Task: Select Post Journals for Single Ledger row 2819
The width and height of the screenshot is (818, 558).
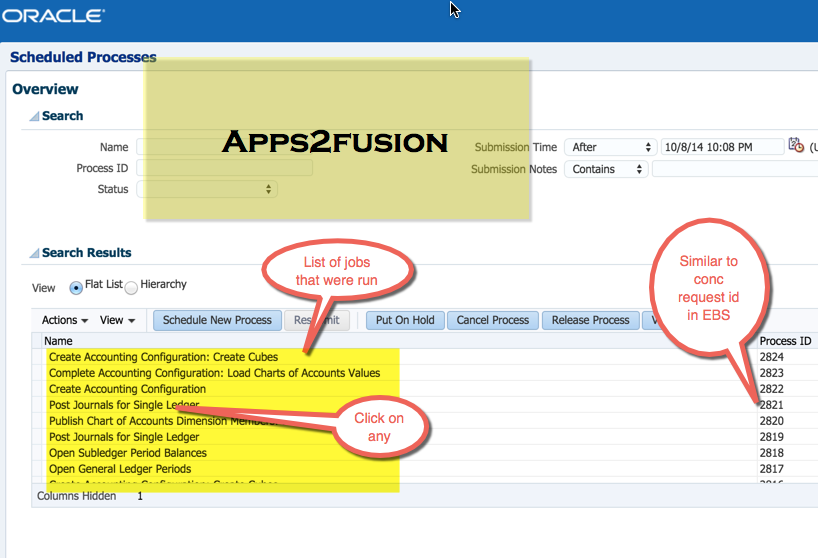Action: pyautogui.click(x=124, y=437)
